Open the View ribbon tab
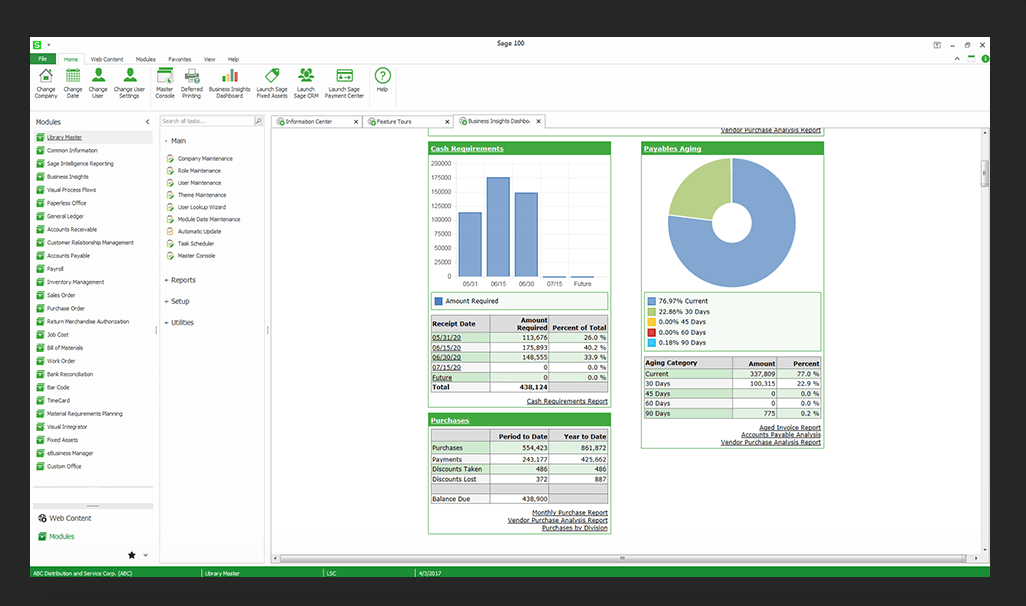The image size is (1026, 606). point(209,59)
